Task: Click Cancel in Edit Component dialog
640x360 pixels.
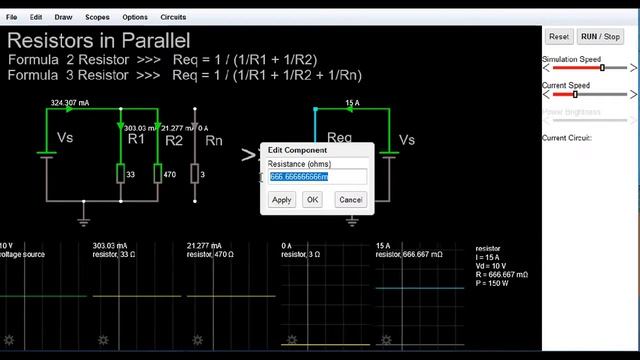Action: (x=351, y=200)
